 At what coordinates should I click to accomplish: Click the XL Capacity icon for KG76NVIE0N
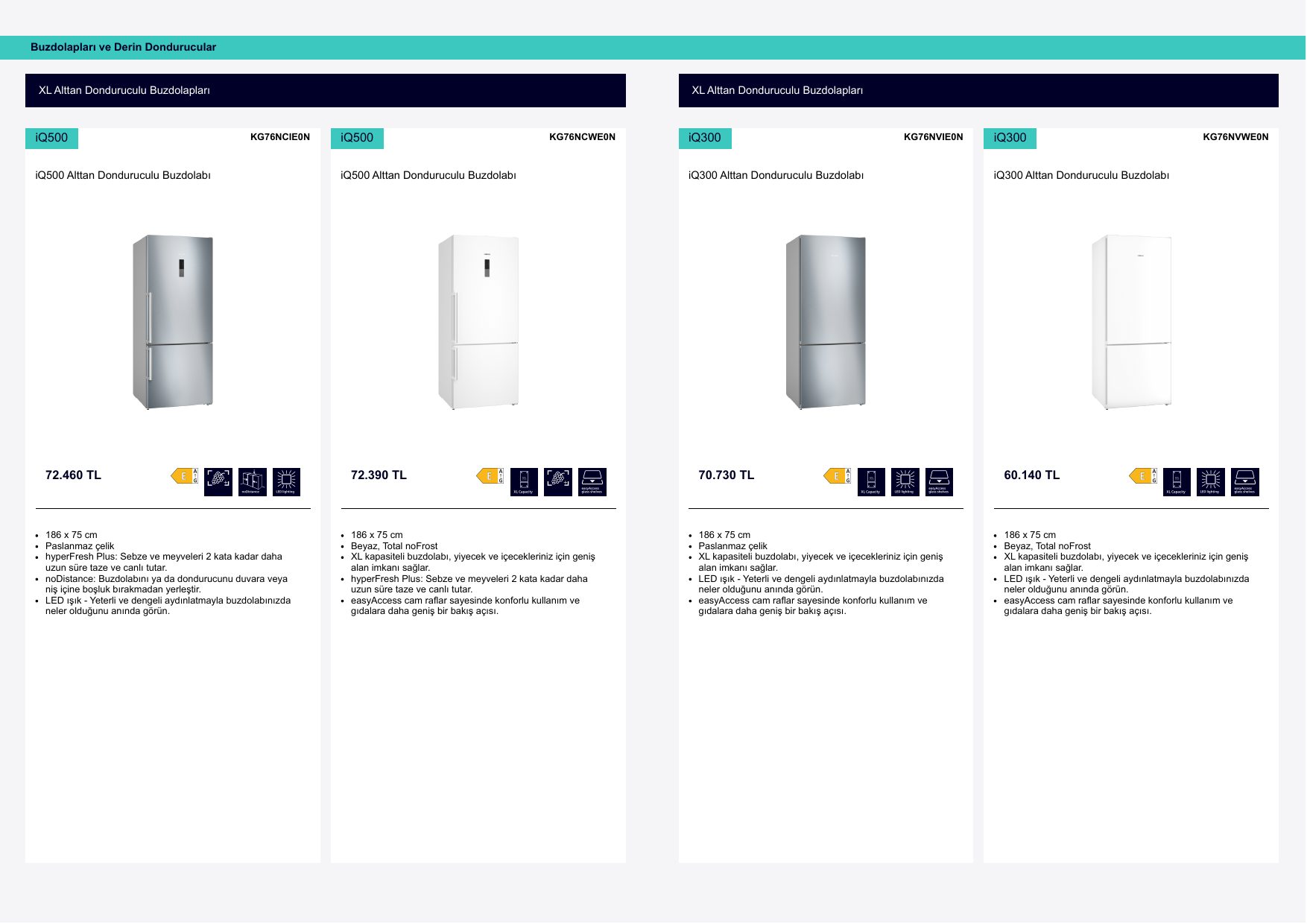click(871, 482)
